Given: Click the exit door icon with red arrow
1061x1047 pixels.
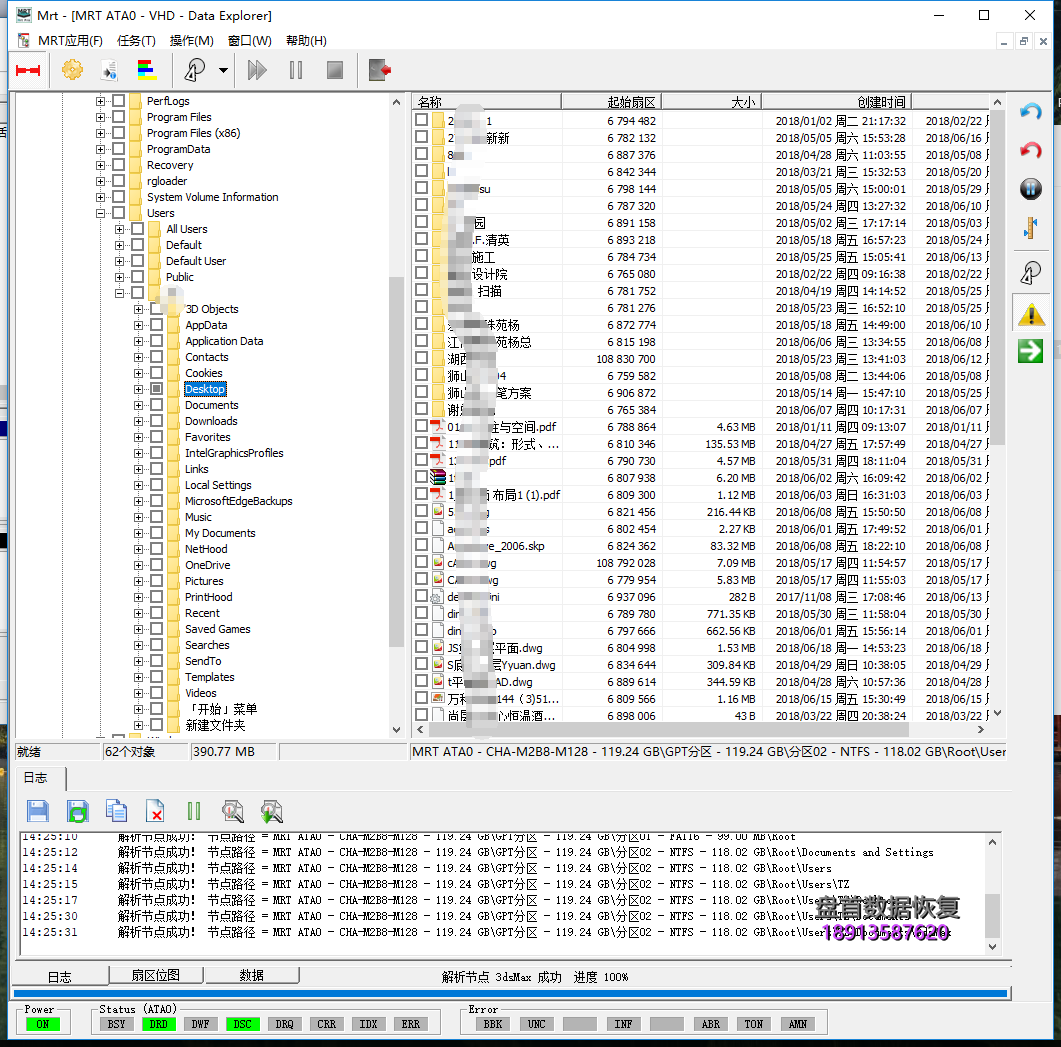Looking at the screenshot, I should point(379,70).
